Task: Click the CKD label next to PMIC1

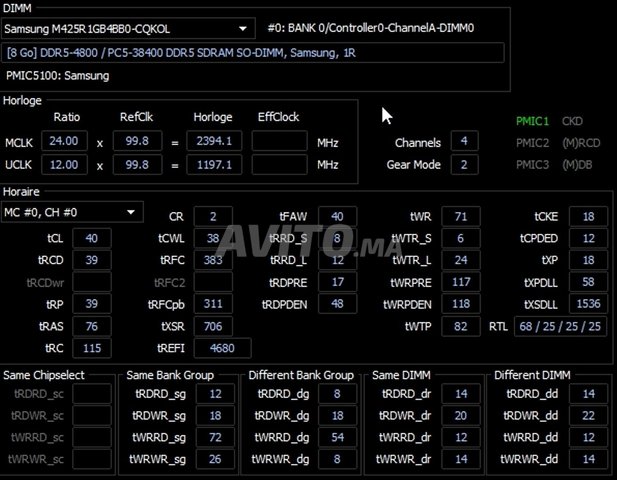Action: click(572, 121)
